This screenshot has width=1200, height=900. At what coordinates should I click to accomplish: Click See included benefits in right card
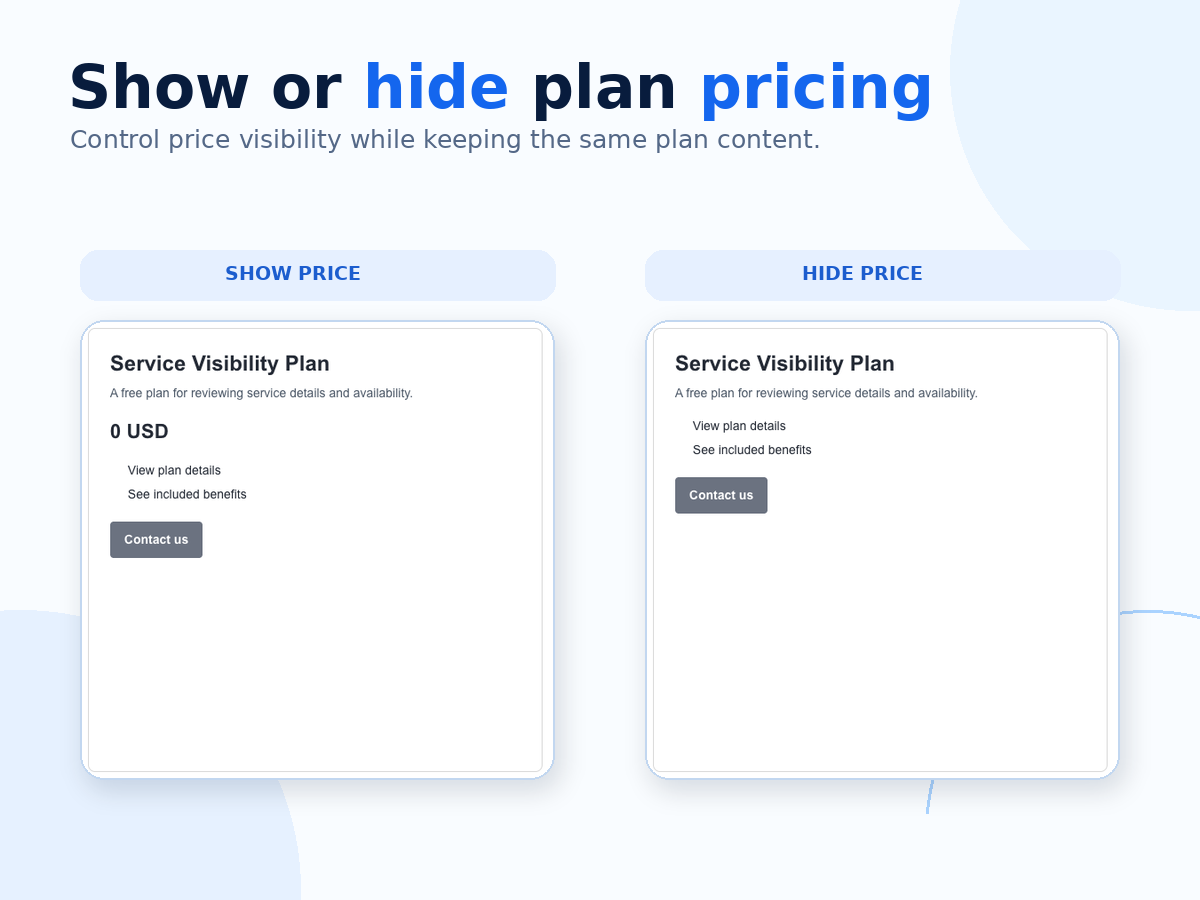click(x=752, y=450)
